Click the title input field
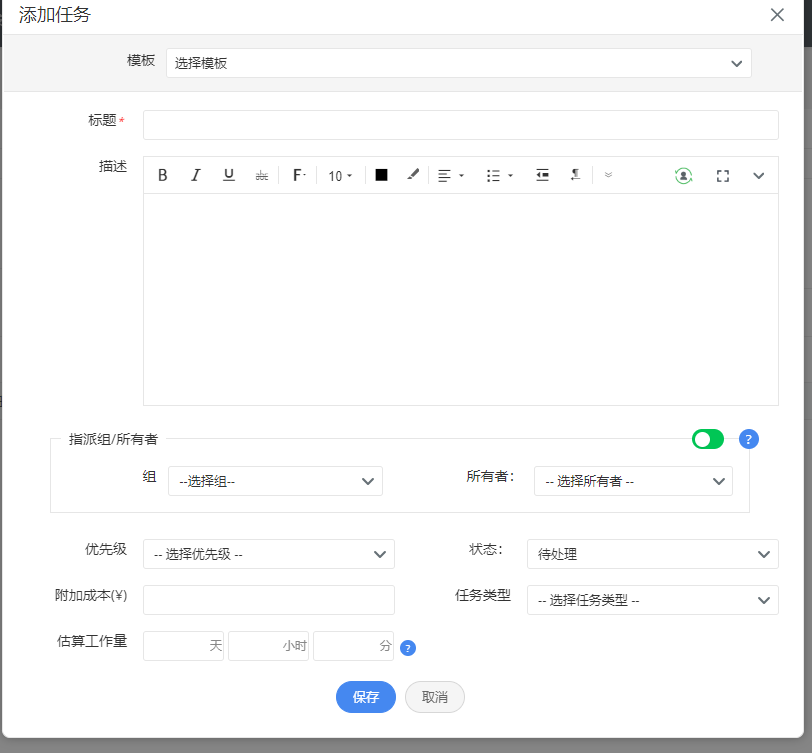 pyautogui.click(x=460, y=125)
